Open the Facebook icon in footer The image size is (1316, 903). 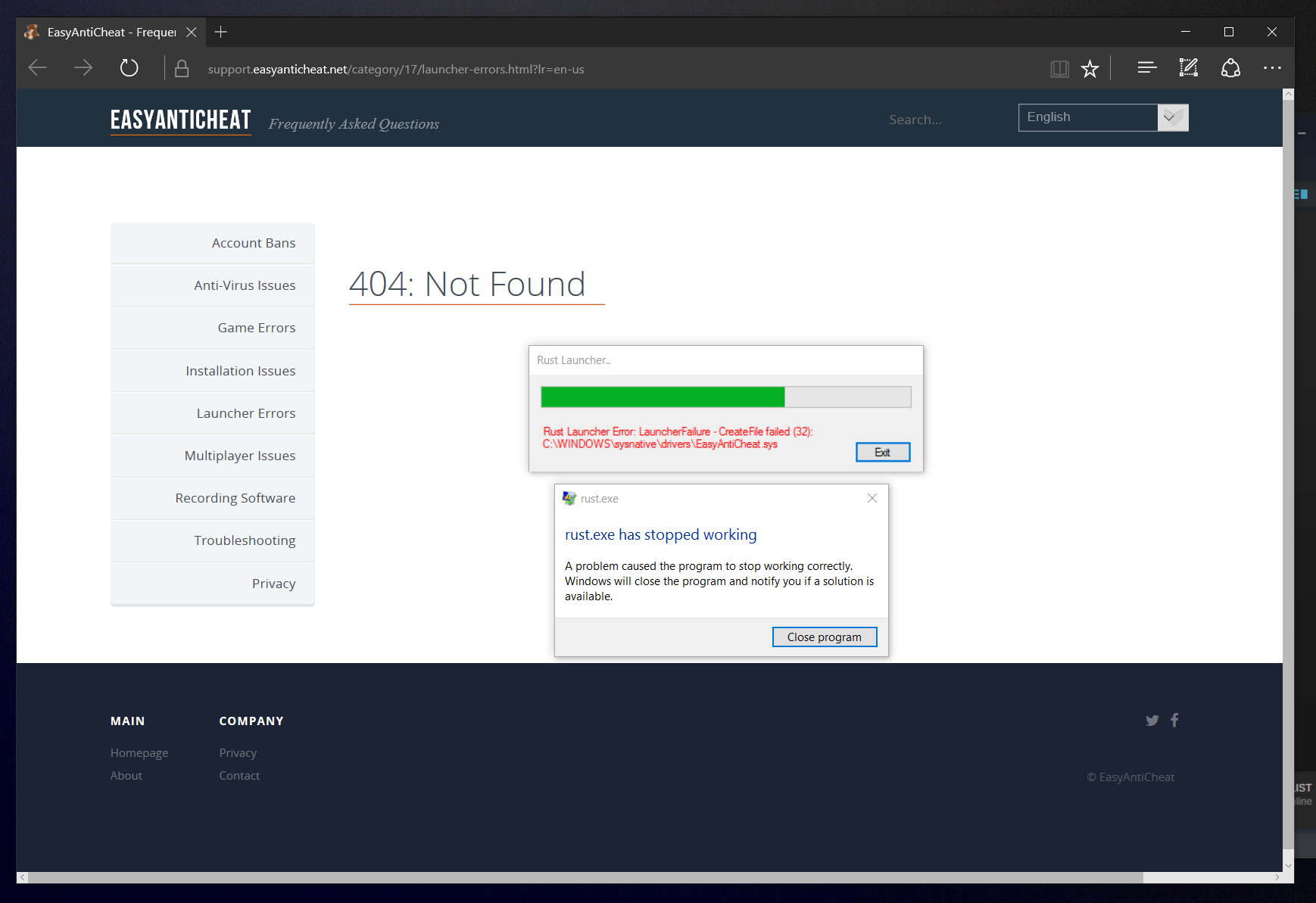click(1174, 720)
